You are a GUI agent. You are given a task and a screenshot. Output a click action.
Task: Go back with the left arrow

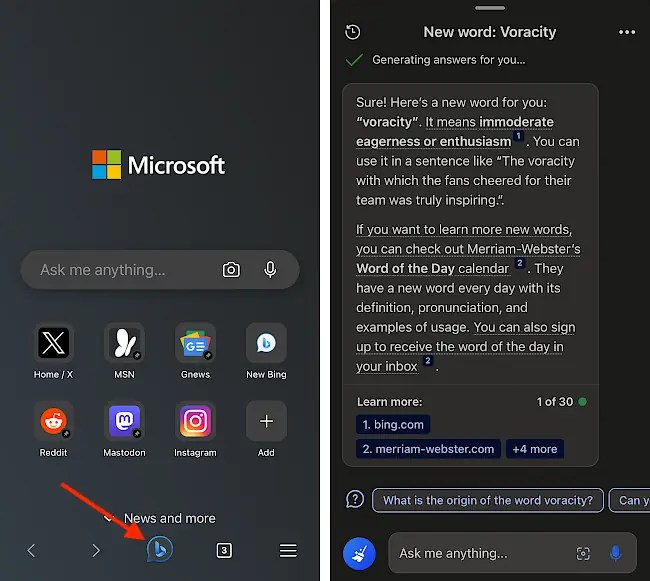[31, 551]
